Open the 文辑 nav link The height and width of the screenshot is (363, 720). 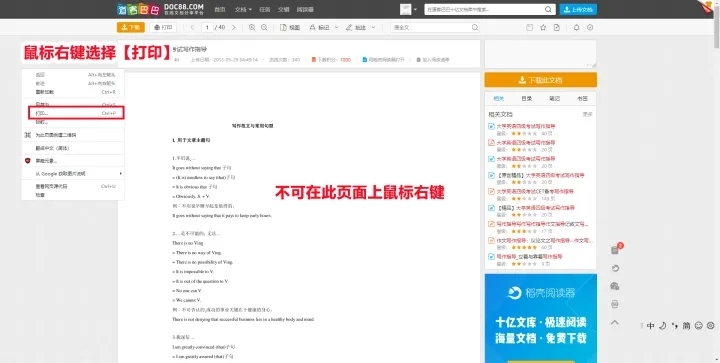point(284,9)
